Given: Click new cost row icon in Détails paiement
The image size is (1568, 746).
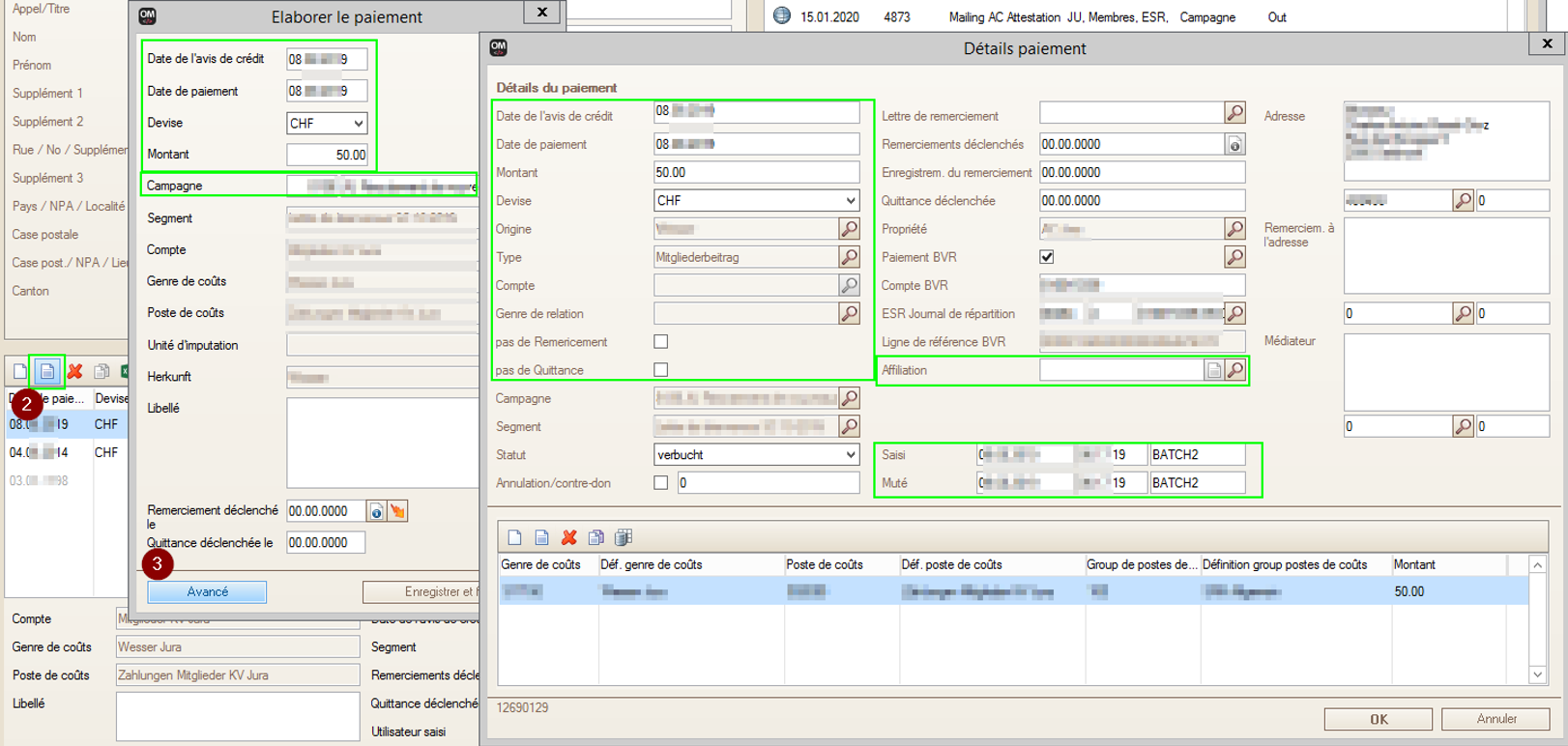Looking at the screenshot, I should [x=514, y=537].
